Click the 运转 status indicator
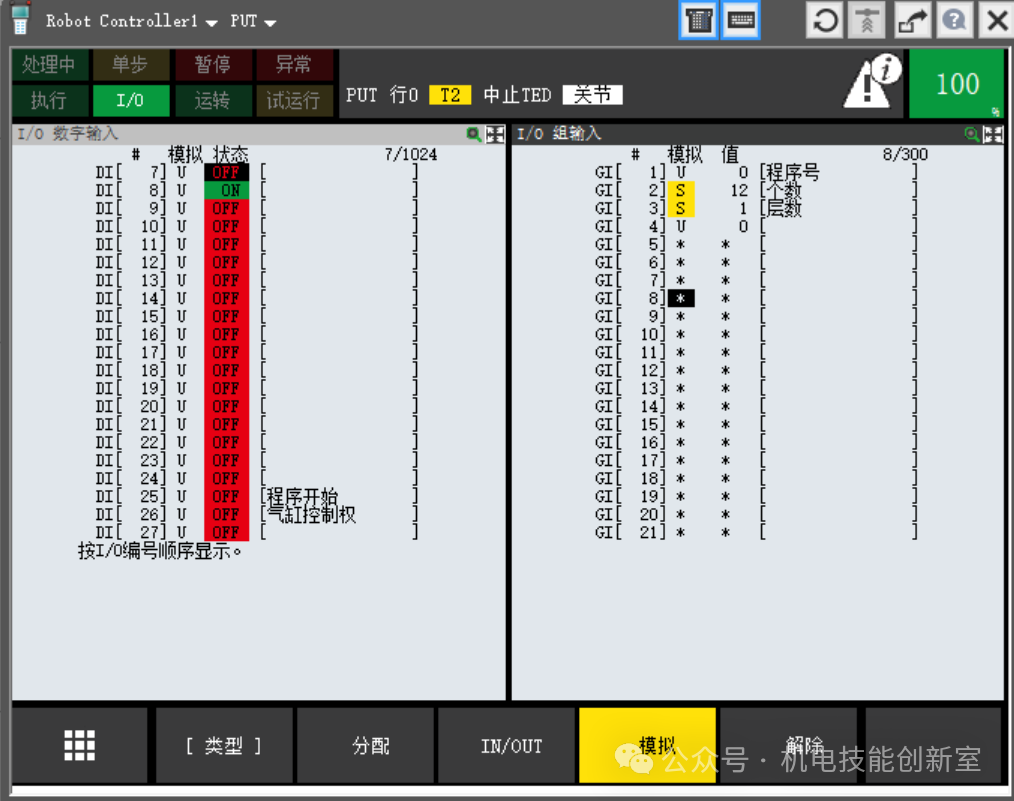The width and height of the screenshot is (1014, 801). click(x=213, y=100)
